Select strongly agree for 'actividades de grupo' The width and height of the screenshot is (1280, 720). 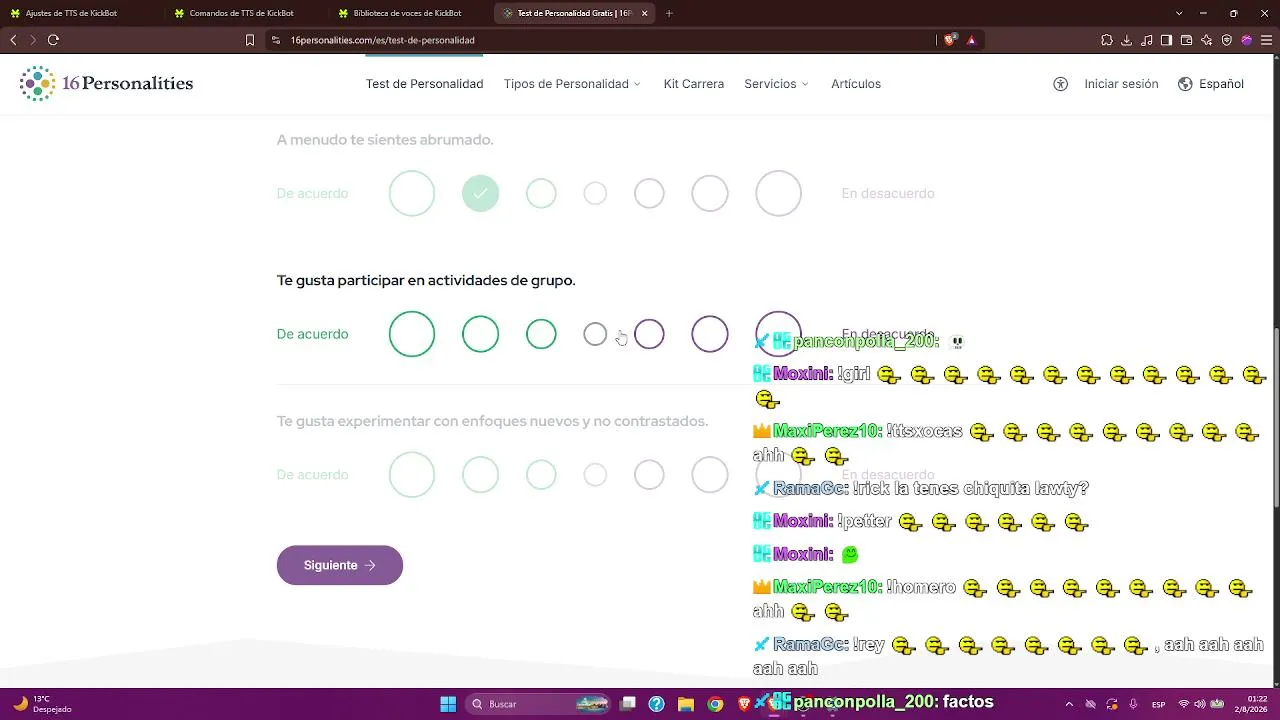pyautogui.click(x=412, y=334)
